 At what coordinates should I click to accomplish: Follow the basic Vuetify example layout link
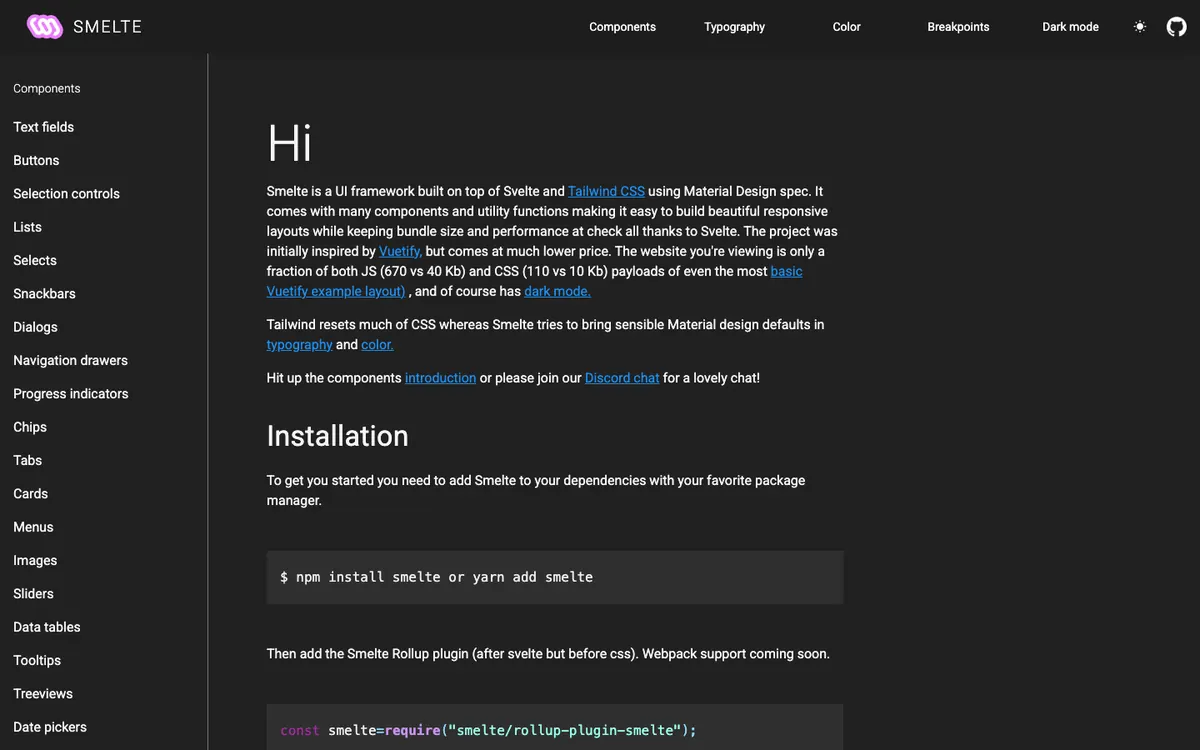click(336, 291)
